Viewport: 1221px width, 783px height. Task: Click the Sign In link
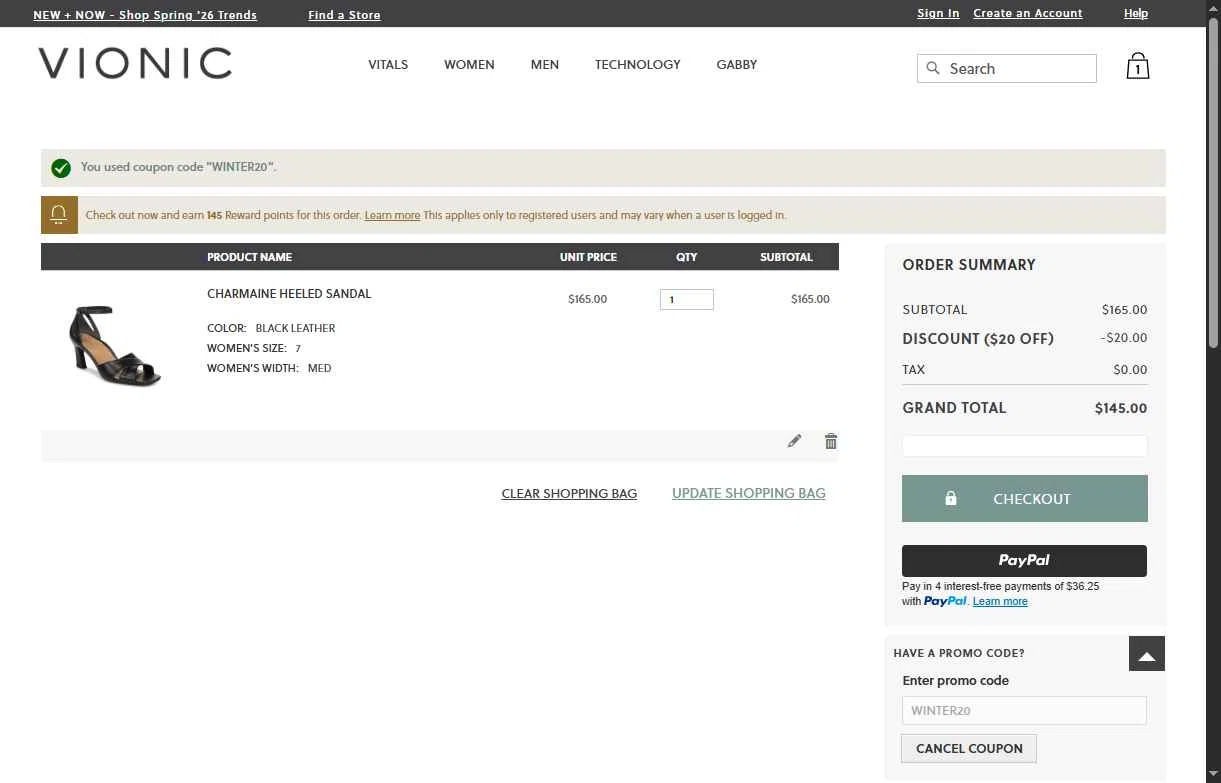coord(938,13)
